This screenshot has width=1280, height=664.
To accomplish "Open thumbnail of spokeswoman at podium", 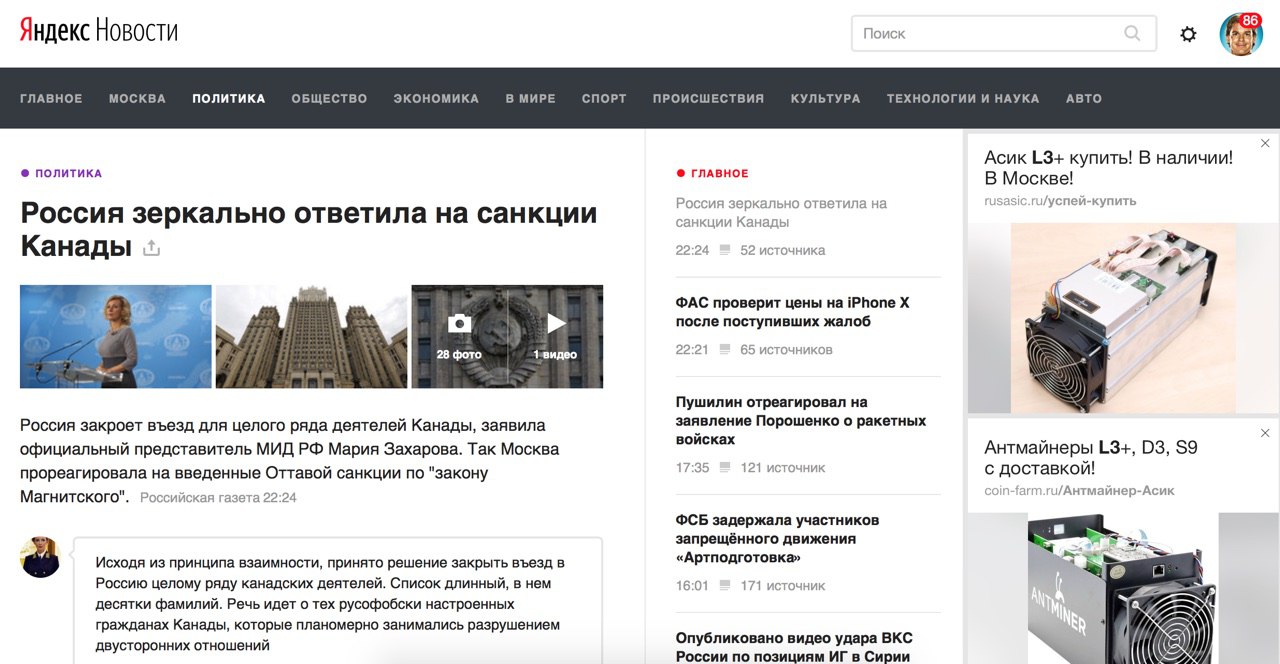I will point(116,336).
